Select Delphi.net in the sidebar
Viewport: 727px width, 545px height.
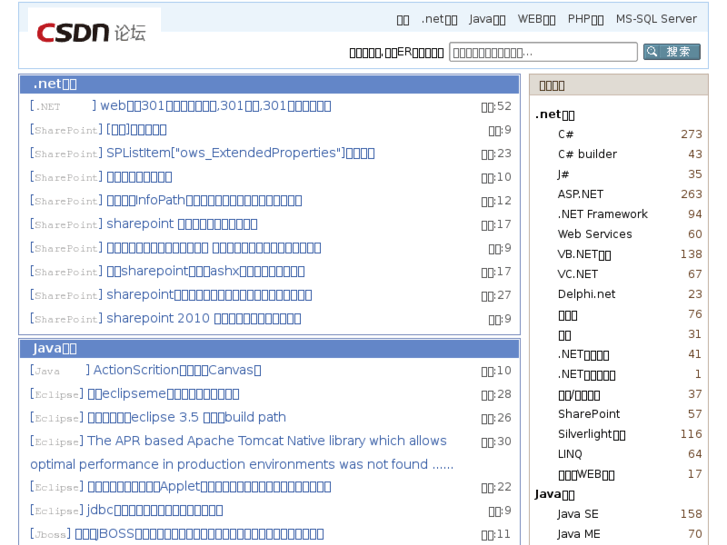click(x=587, y=294)
